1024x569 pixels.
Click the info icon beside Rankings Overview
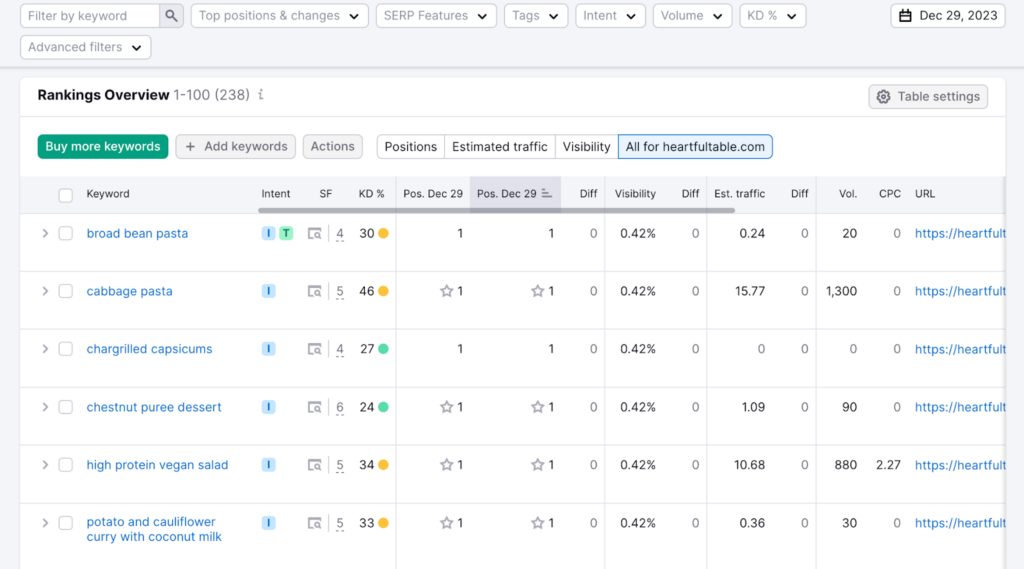pyautogui.click(x=261, y=95)
